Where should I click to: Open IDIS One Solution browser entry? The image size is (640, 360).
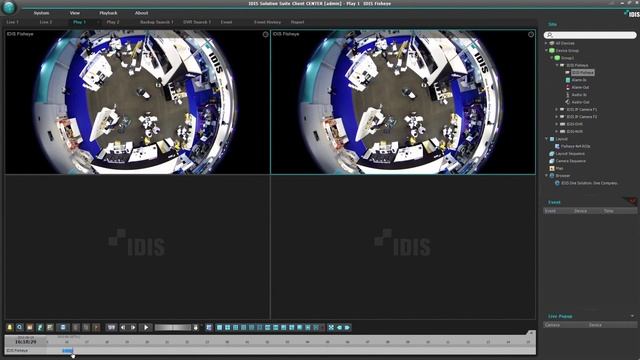[x=589, y=183]
